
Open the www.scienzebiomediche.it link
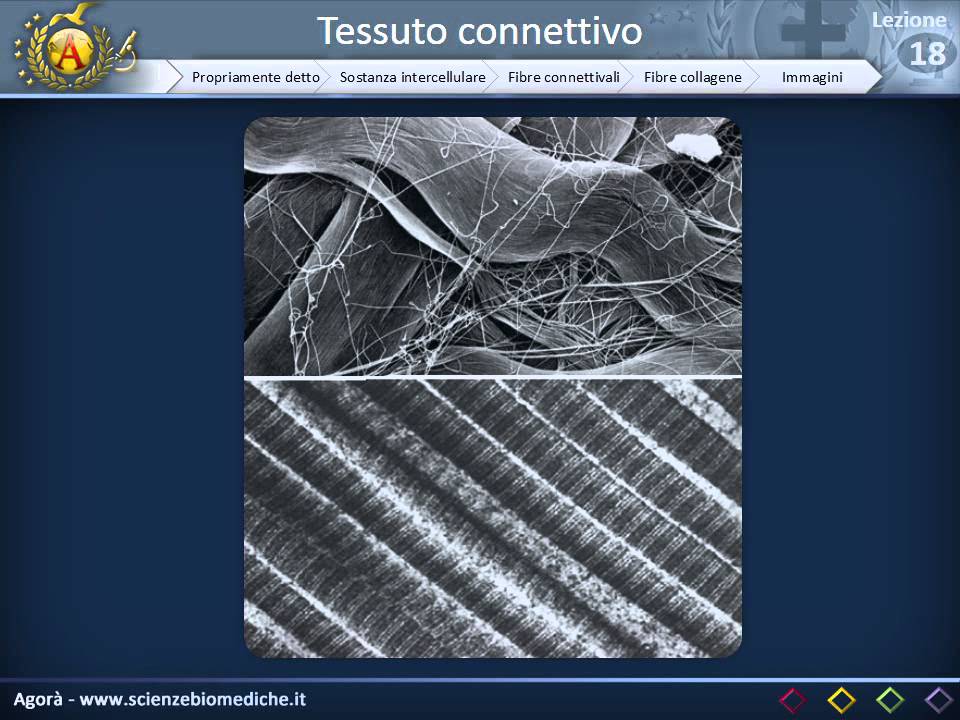192,699
